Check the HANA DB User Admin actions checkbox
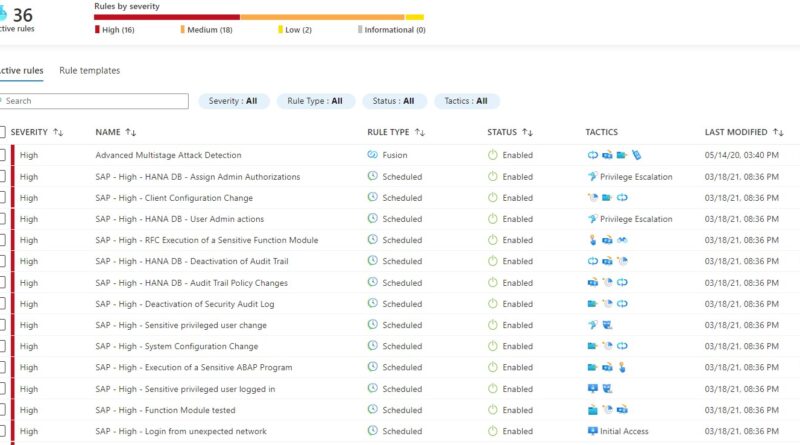 (x=2, y=219)
